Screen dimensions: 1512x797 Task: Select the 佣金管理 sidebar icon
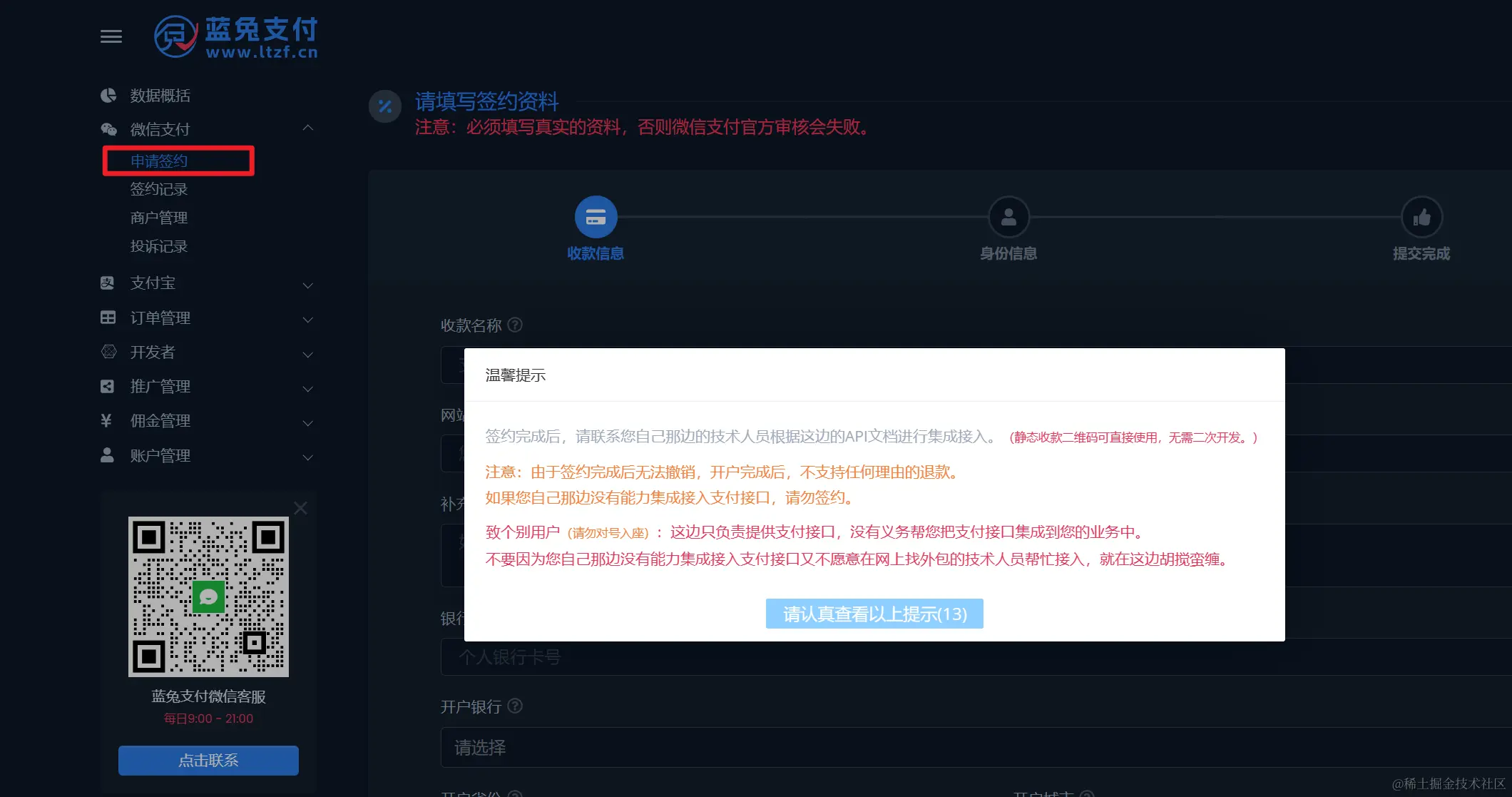108,421
